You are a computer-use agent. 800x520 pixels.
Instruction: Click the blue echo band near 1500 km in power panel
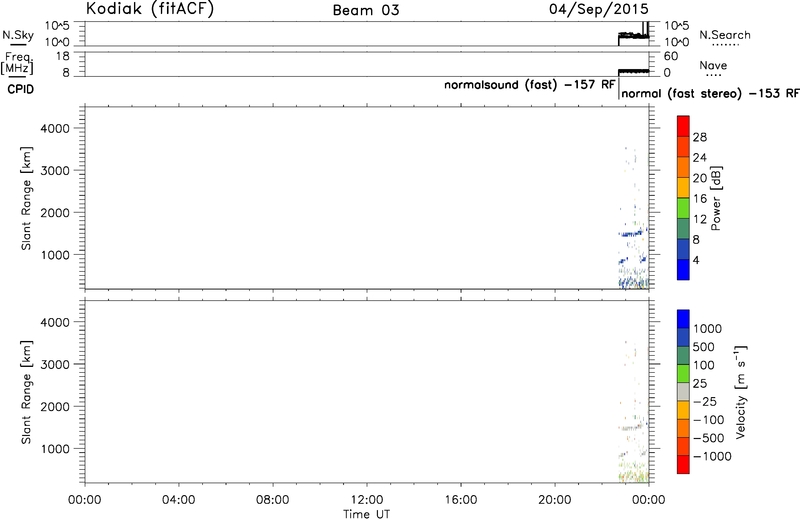click(633, 233)
